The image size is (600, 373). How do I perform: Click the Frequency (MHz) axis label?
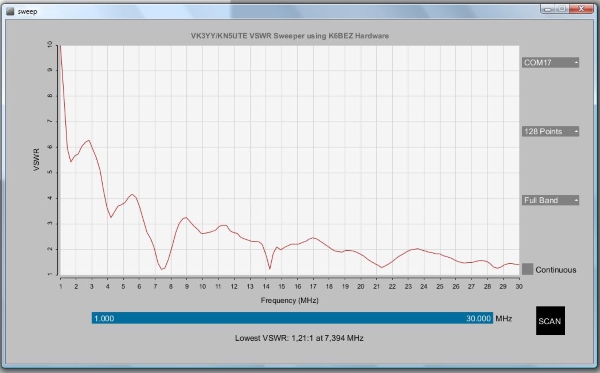click(290, 300)
